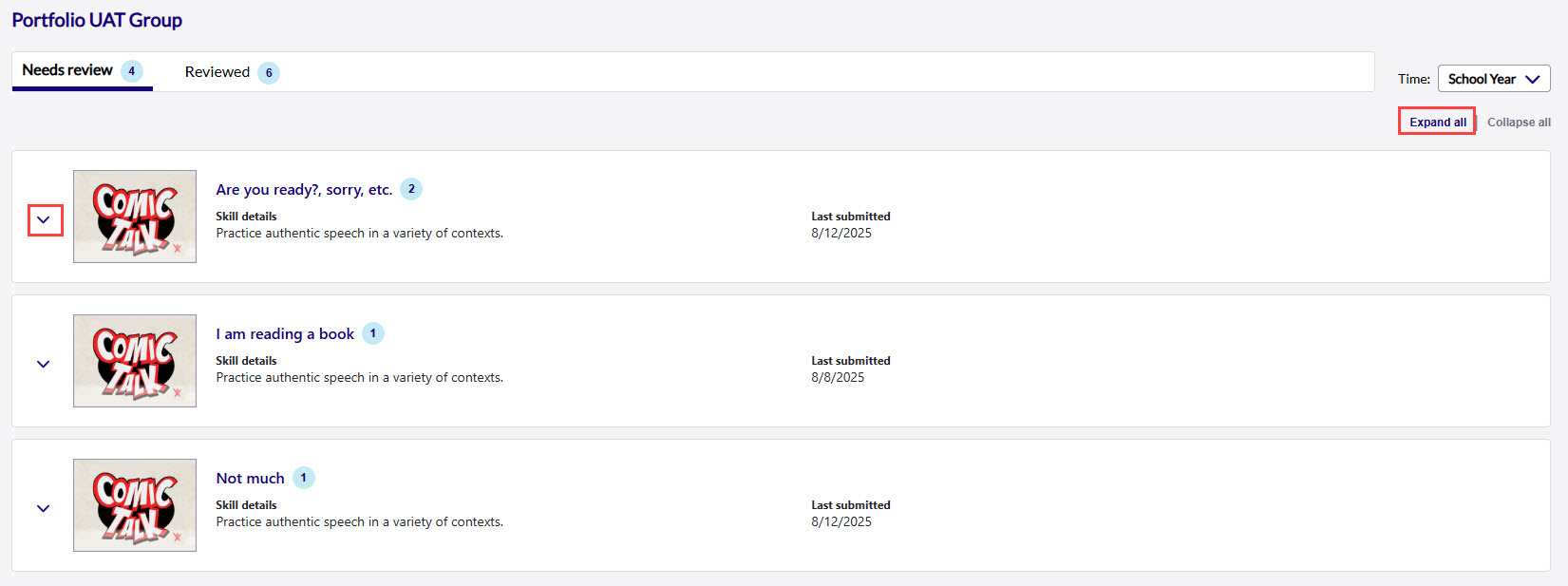Click the badge 2 beside 'Are you ready?'

tap(411, 189)
